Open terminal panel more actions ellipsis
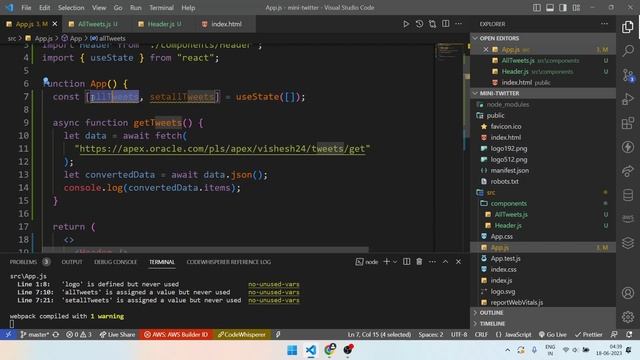 coord(432,262)
